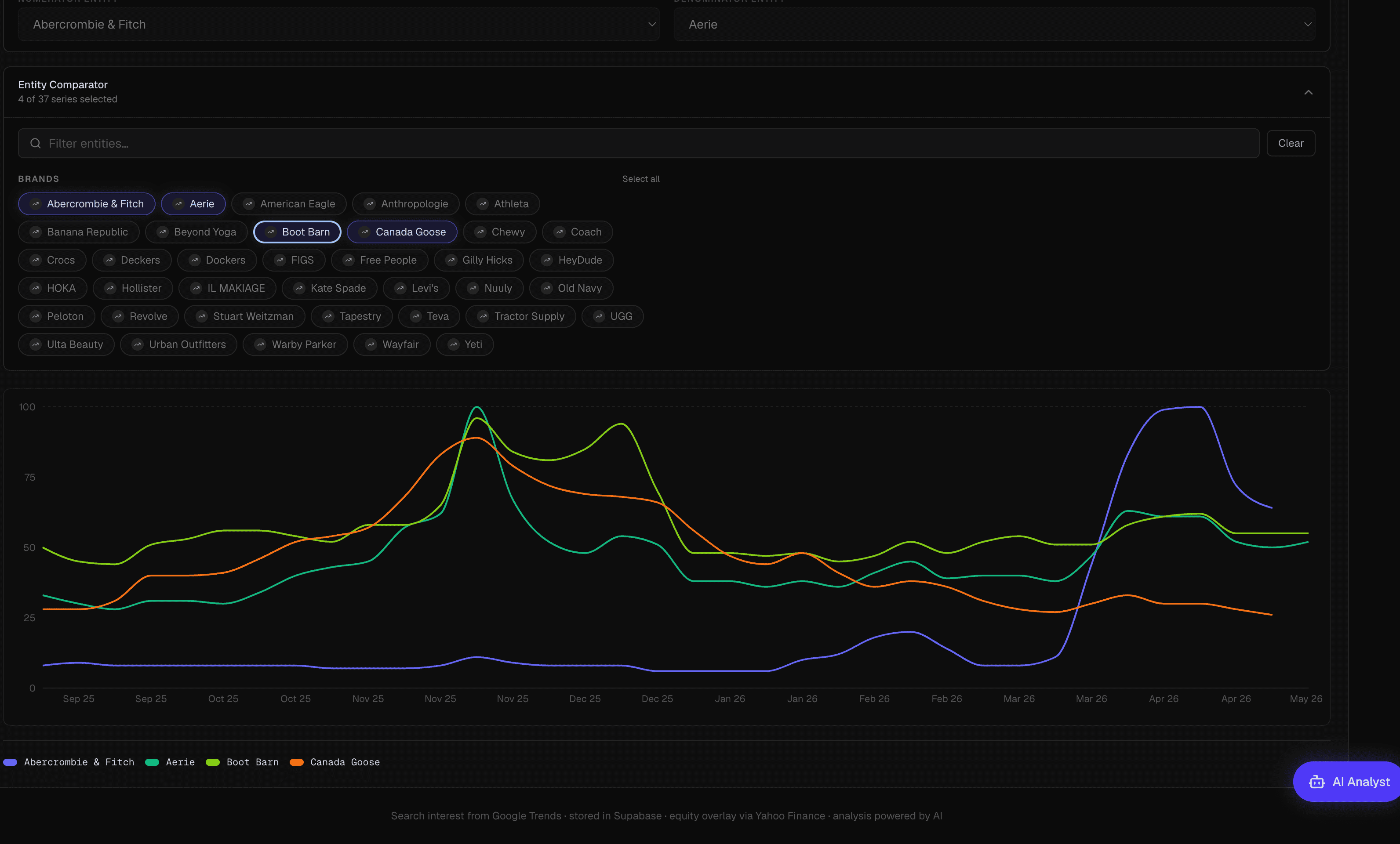This screenshot has width=1400, height=844.
Task: Click the trend icon on HOKA chip
Action: click(x=35, y=288)
